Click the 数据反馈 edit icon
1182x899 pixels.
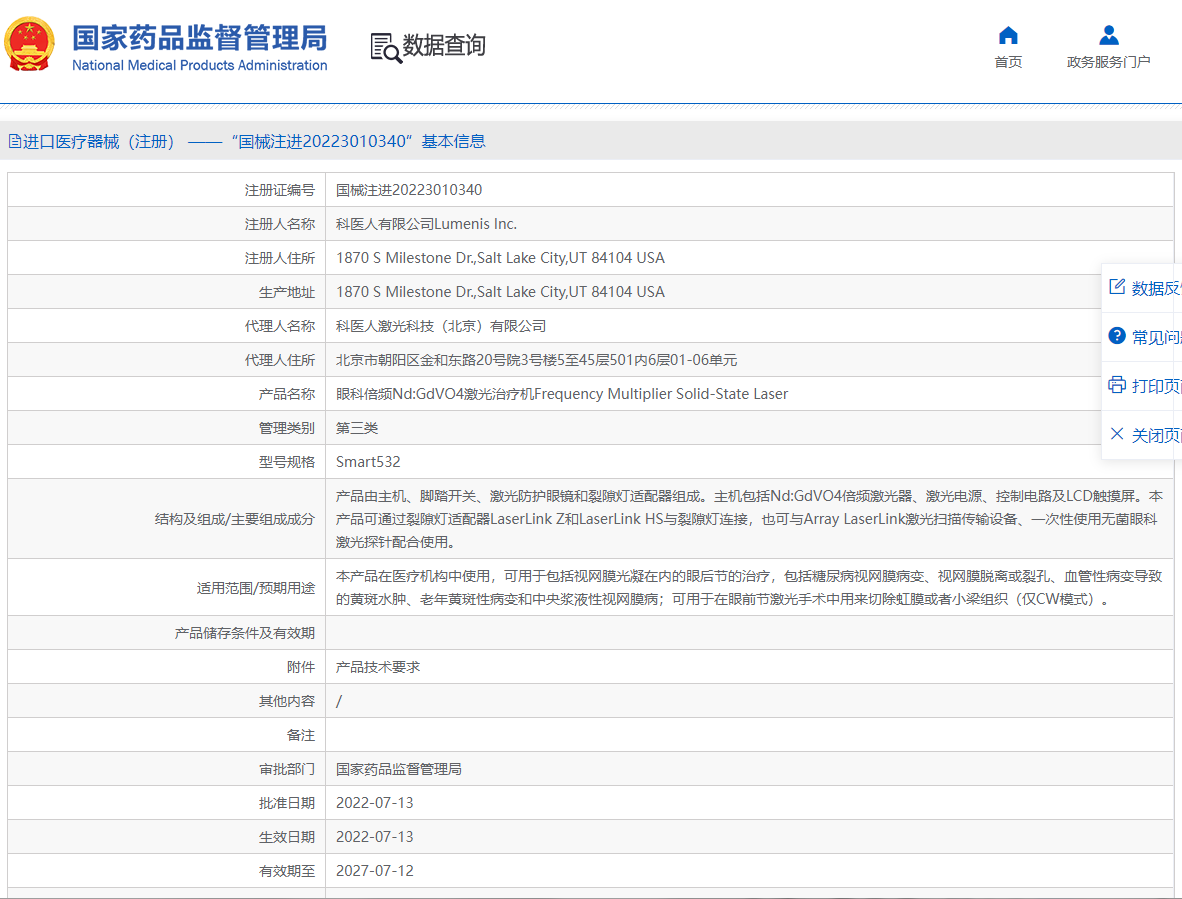pyautogui.click(x=1117, y=286)
